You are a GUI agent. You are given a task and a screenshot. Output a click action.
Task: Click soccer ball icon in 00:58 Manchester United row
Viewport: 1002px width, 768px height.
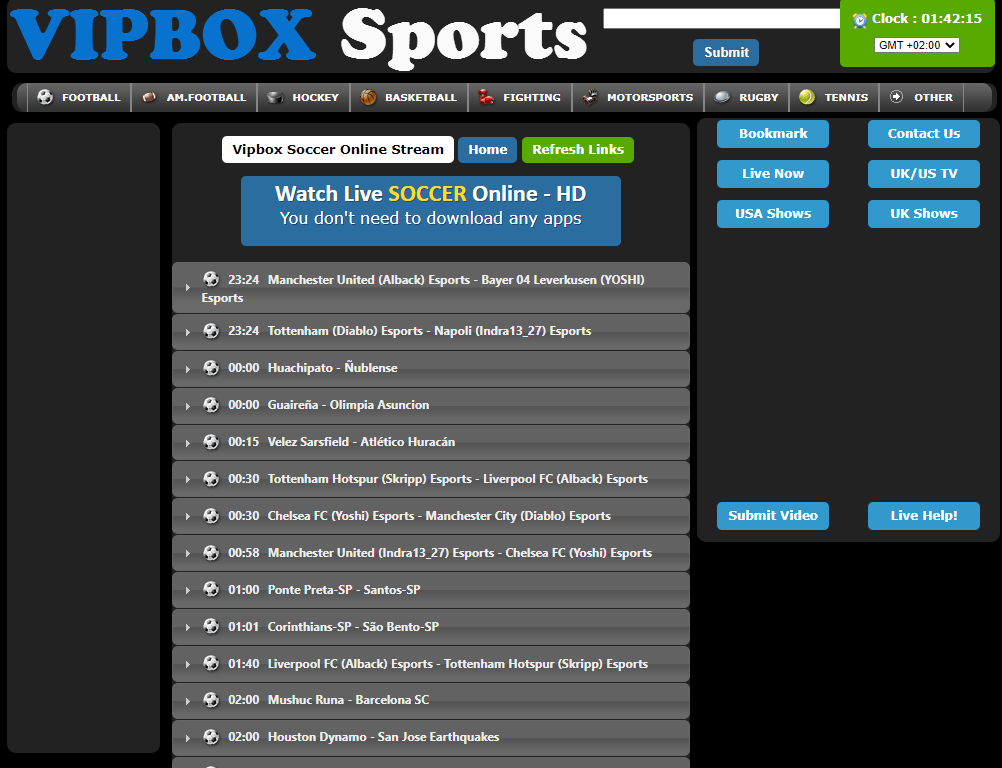pyautogui.click(x=211, y=553)
